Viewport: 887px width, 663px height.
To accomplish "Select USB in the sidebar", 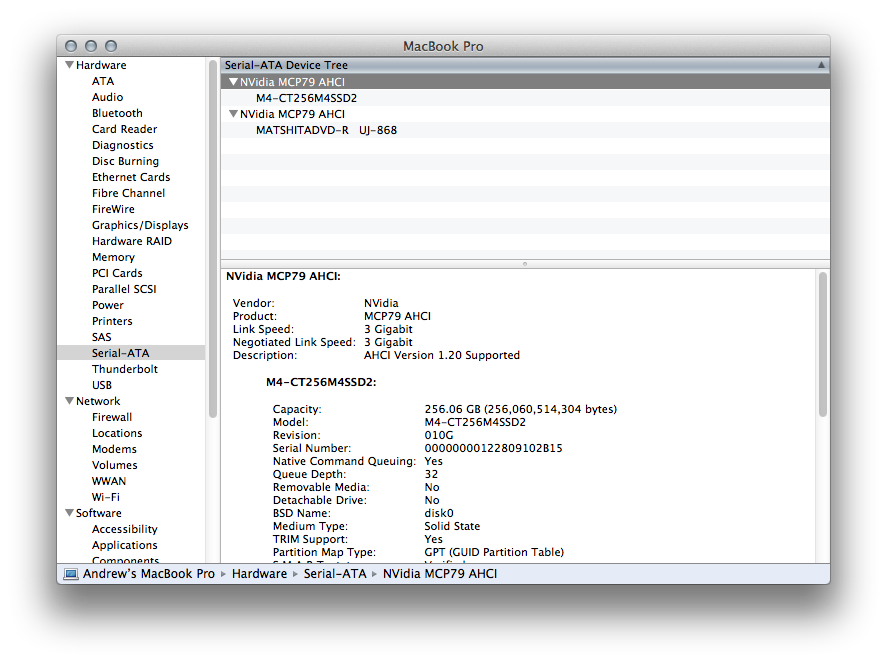I will pos(102,385).
